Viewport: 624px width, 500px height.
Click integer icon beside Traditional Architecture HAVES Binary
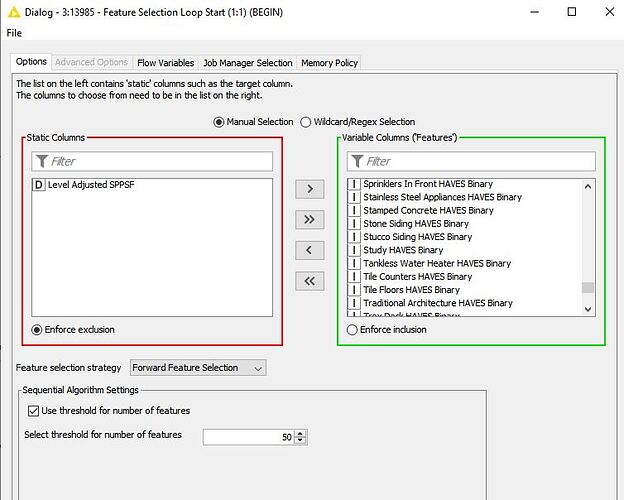pyautogui.click(x=353, y=303)
